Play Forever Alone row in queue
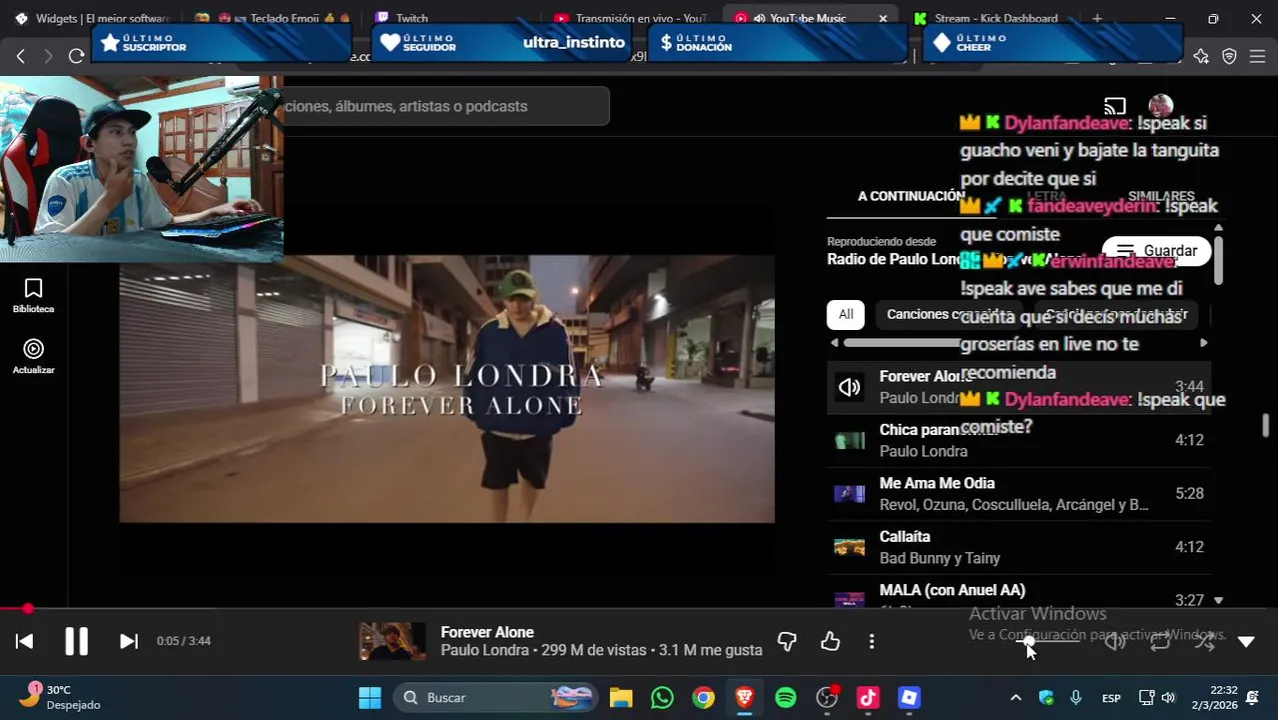The image size is (1278, 720). click(x=1018, y=387)
